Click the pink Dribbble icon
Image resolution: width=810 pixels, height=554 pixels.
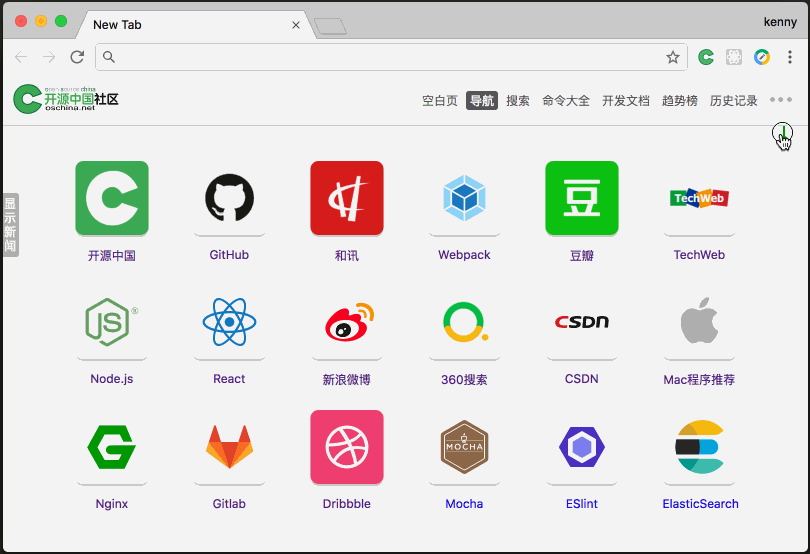(347, 447)
